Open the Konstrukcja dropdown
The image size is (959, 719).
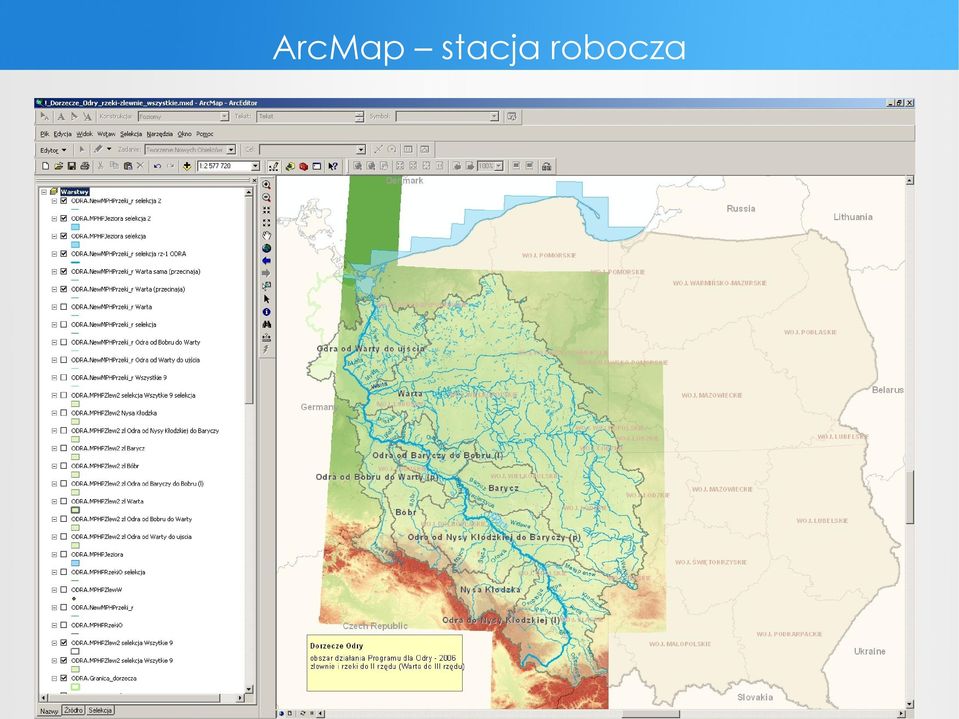224,116
